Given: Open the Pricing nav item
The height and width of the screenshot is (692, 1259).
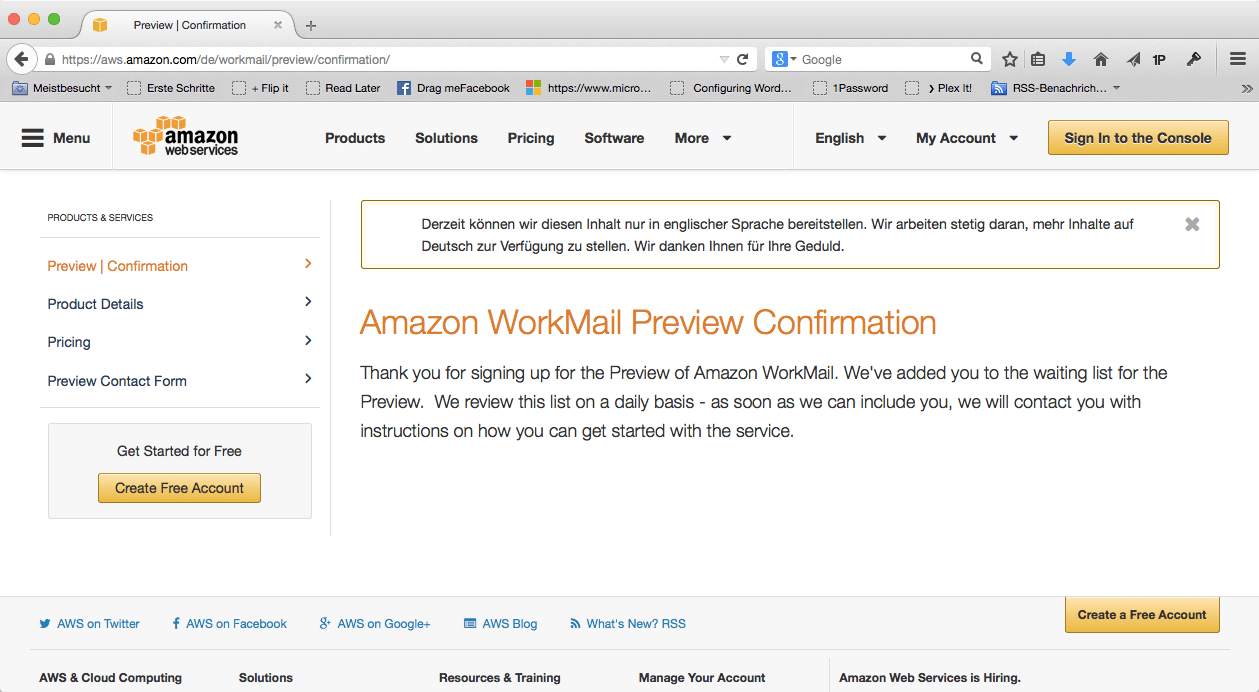Looking at the screenshot, I should [531, 138].
